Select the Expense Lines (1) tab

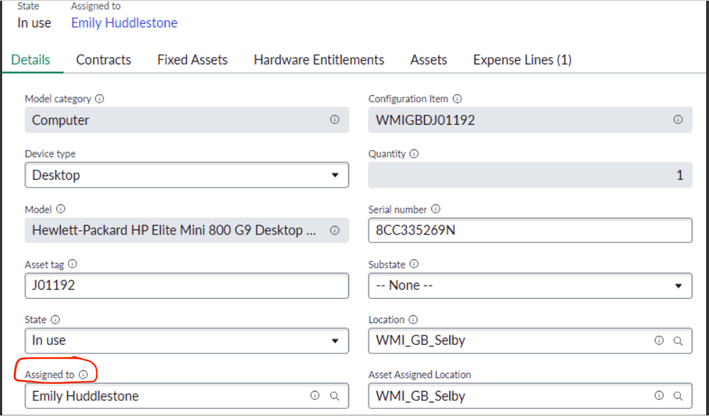(522, 60)
